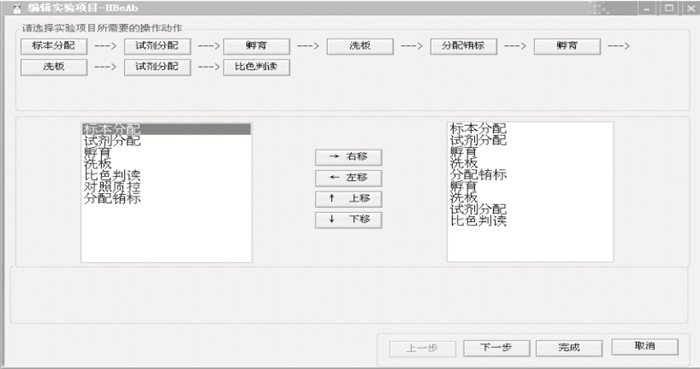The height and width of the screenshot is (369, 700).
Task: Click the 洗板 button in second row
Action: click(x=54, y=67)
